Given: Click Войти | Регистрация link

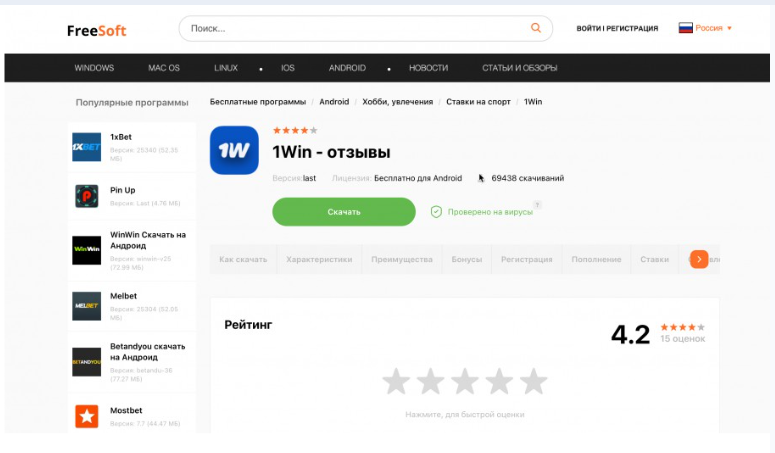Looking at the screenshot, I should (x=617, y=28).
